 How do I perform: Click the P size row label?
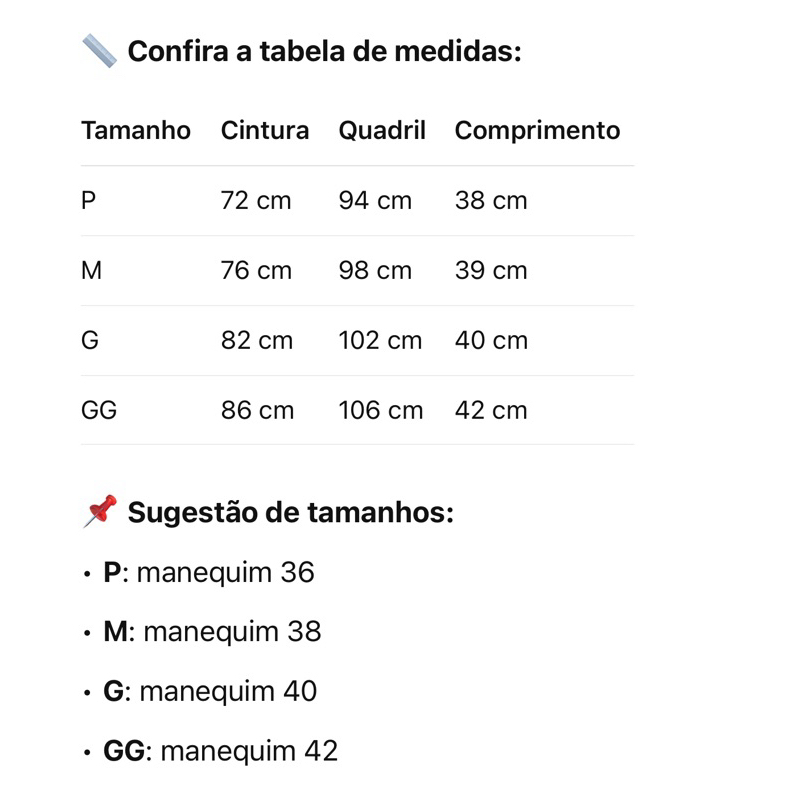[x=89, y=201]
